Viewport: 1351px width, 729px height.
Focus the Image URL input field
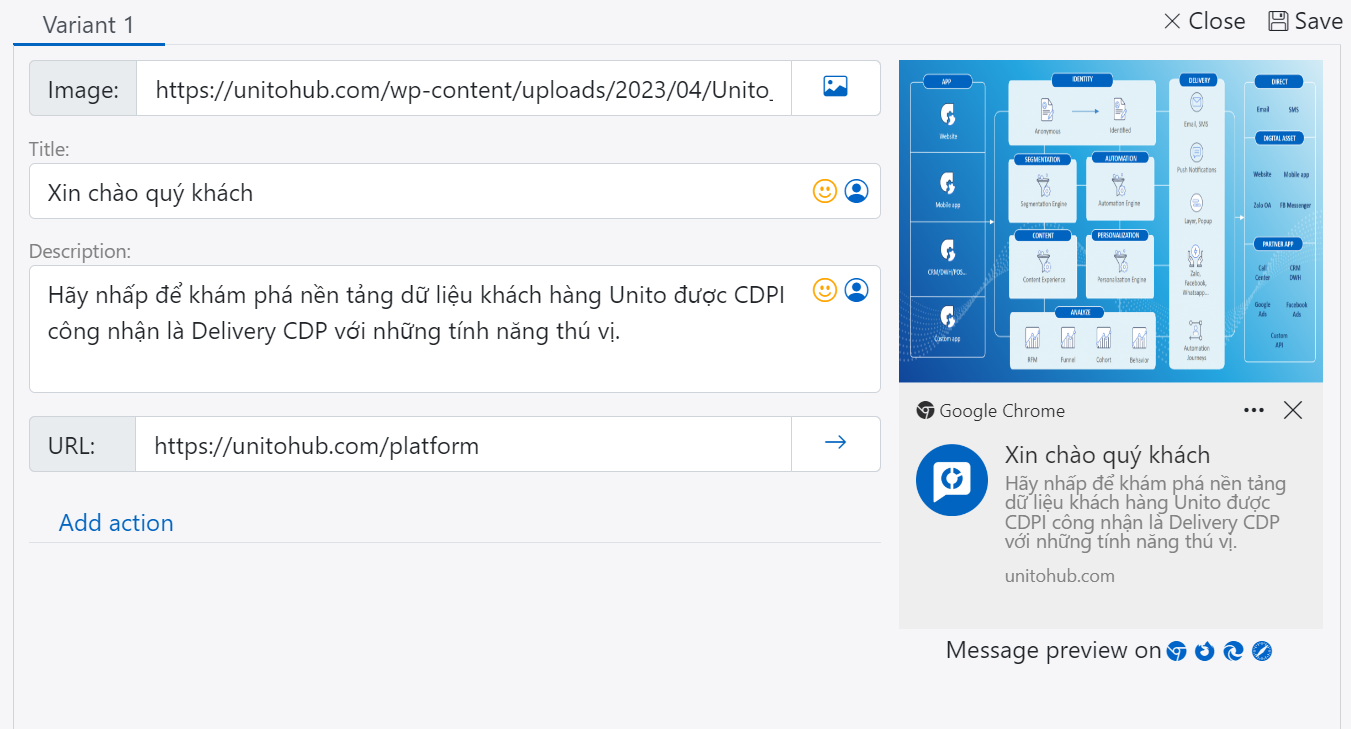coord(463,89)
